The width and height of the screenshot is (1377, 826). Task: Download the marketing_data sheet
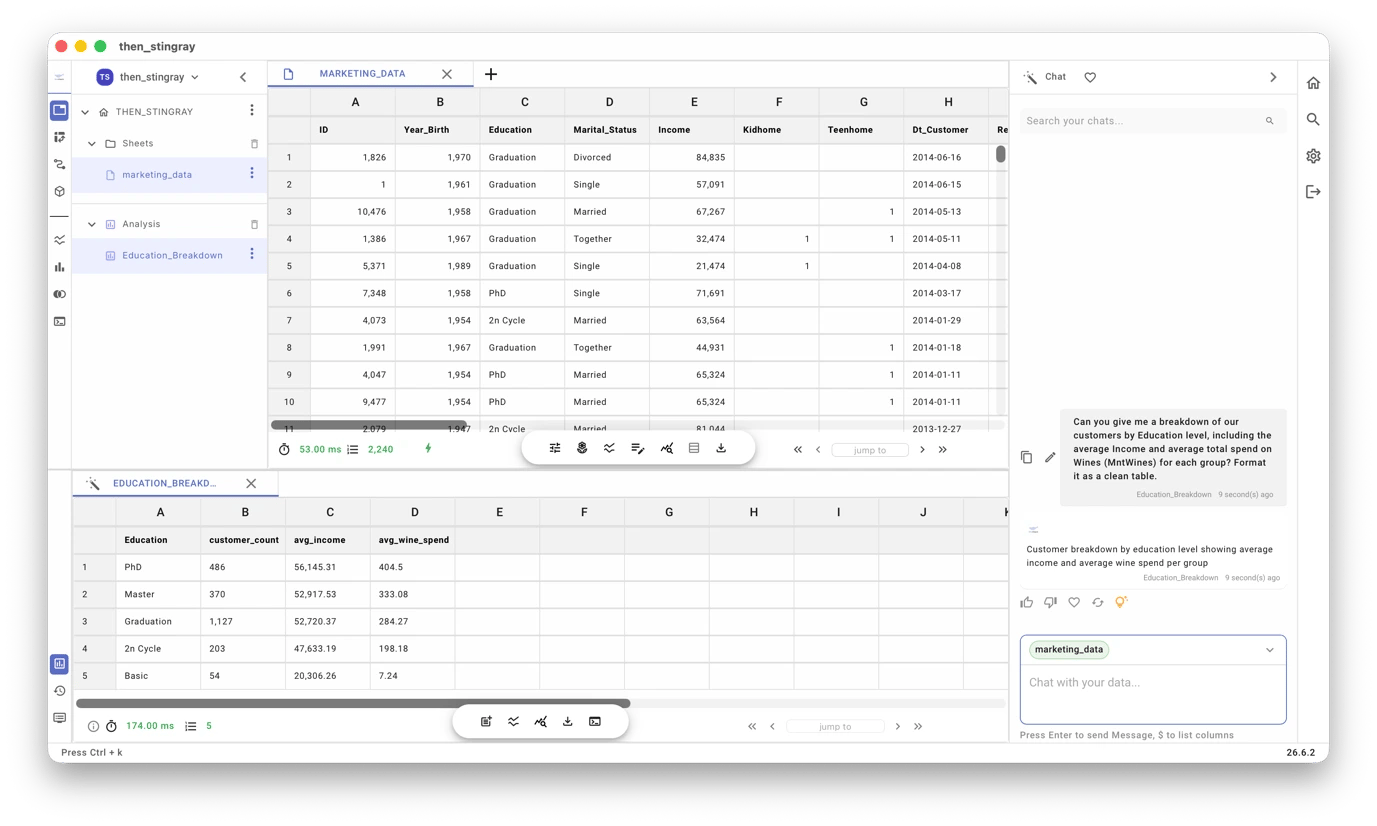721,449
